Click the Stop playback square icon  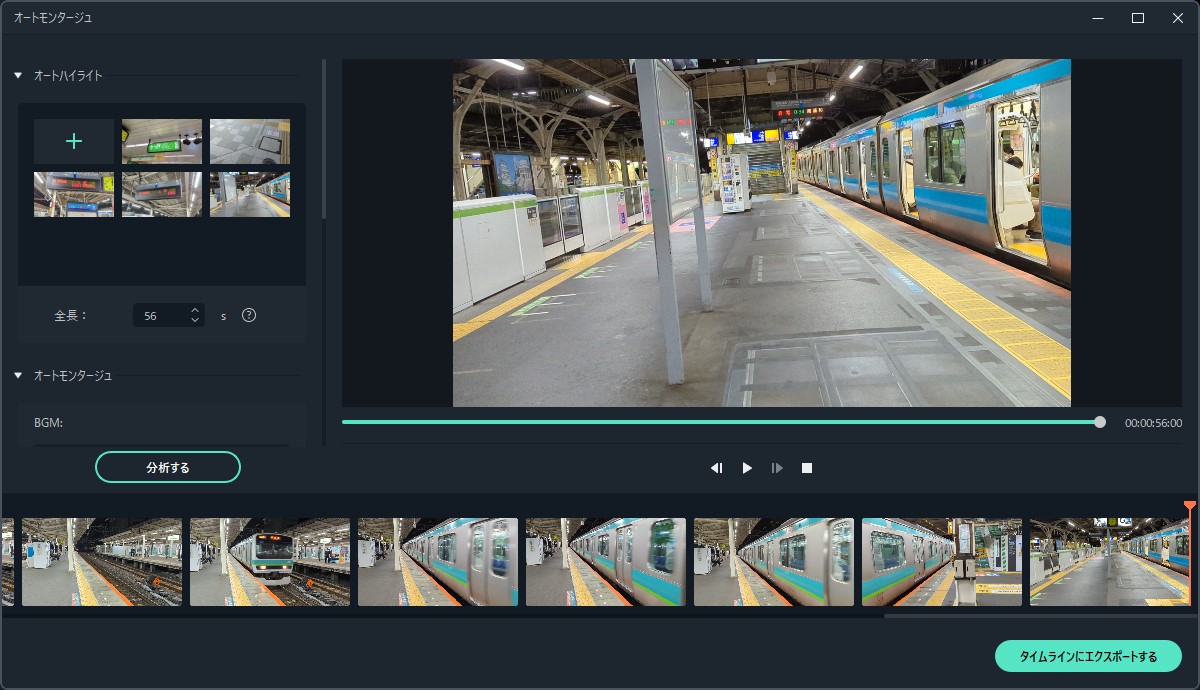pyautogui.click(x=807, y=468)
